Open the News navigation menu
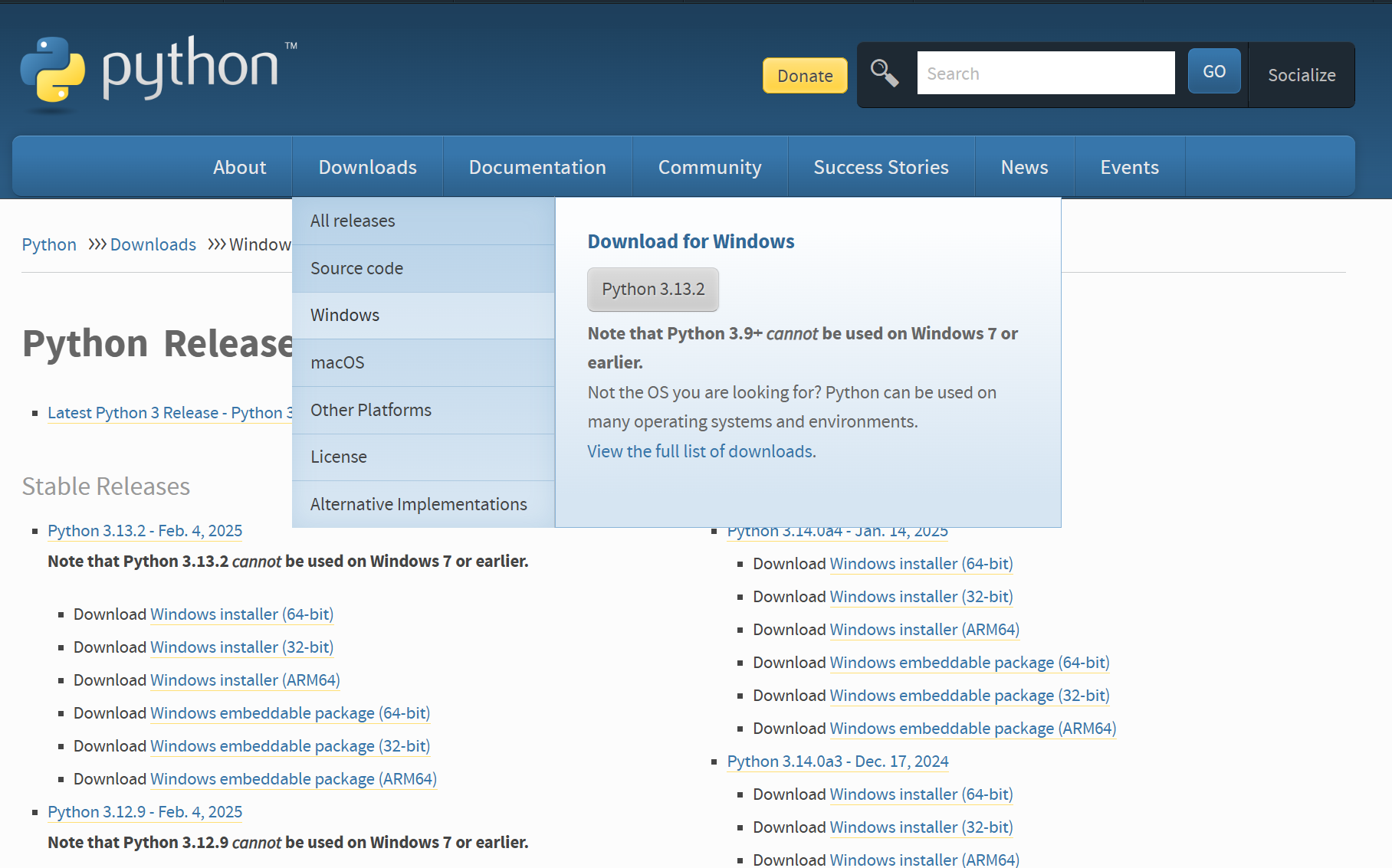1392x868 pixels. [1024, 167]
